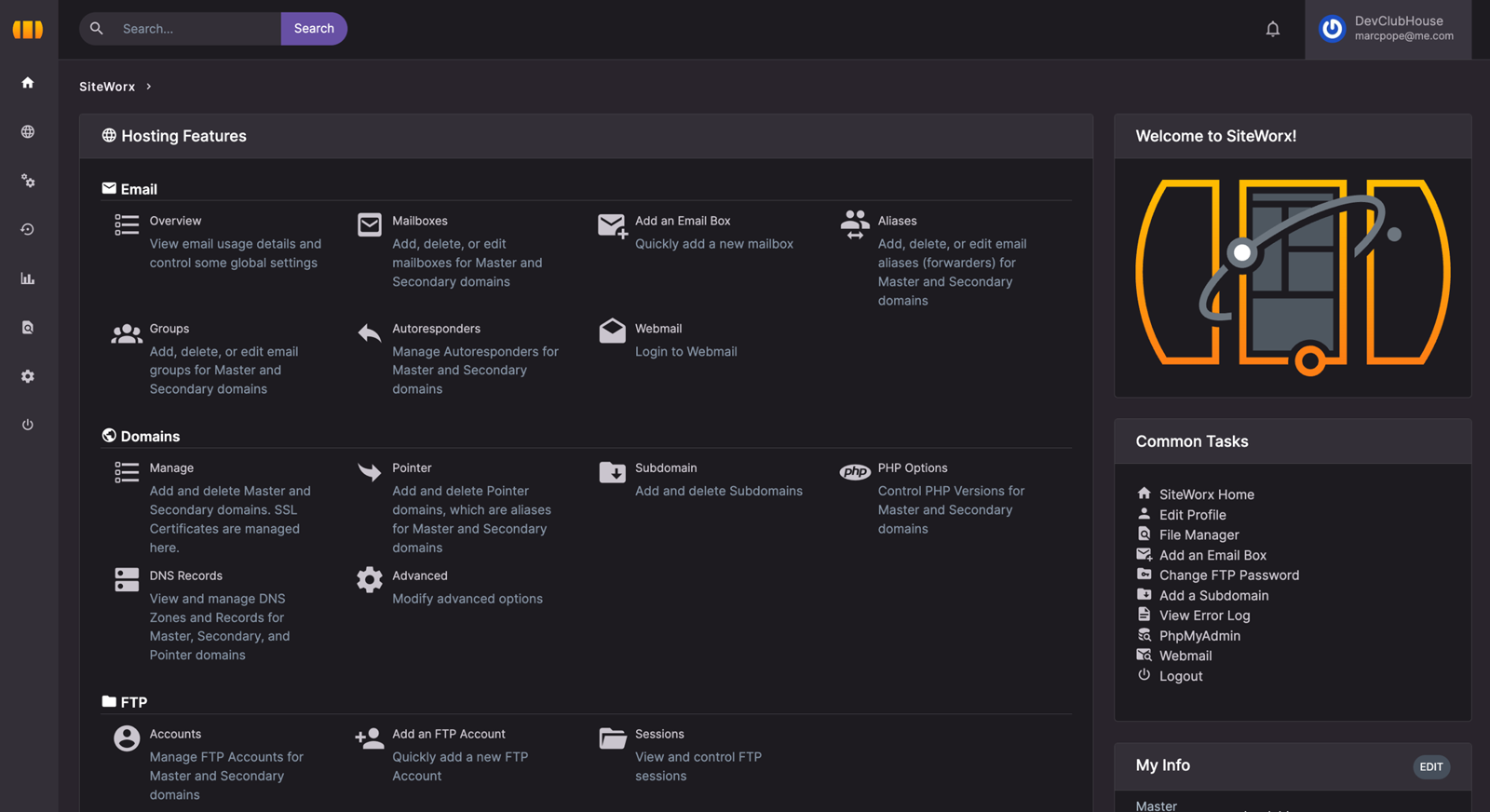The width and height of the screenshot is (1490, 812).
Task: Open the Pointer link text
Action: 412,468
